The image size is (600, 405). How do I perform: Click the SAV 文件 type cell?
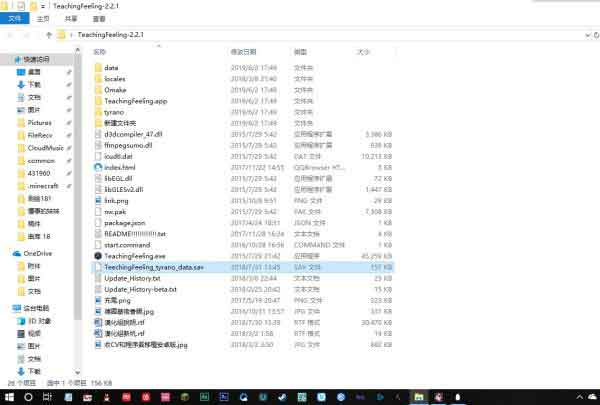tap(307, 267)
